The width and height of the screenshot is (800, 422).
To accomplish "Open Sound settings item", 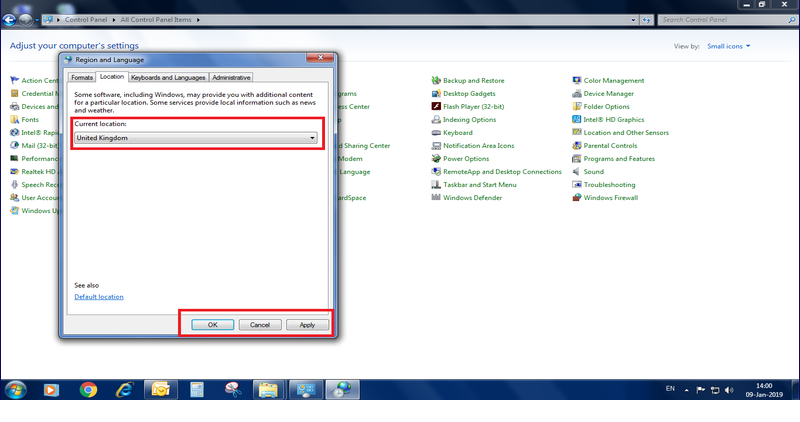I will (593, 171).
